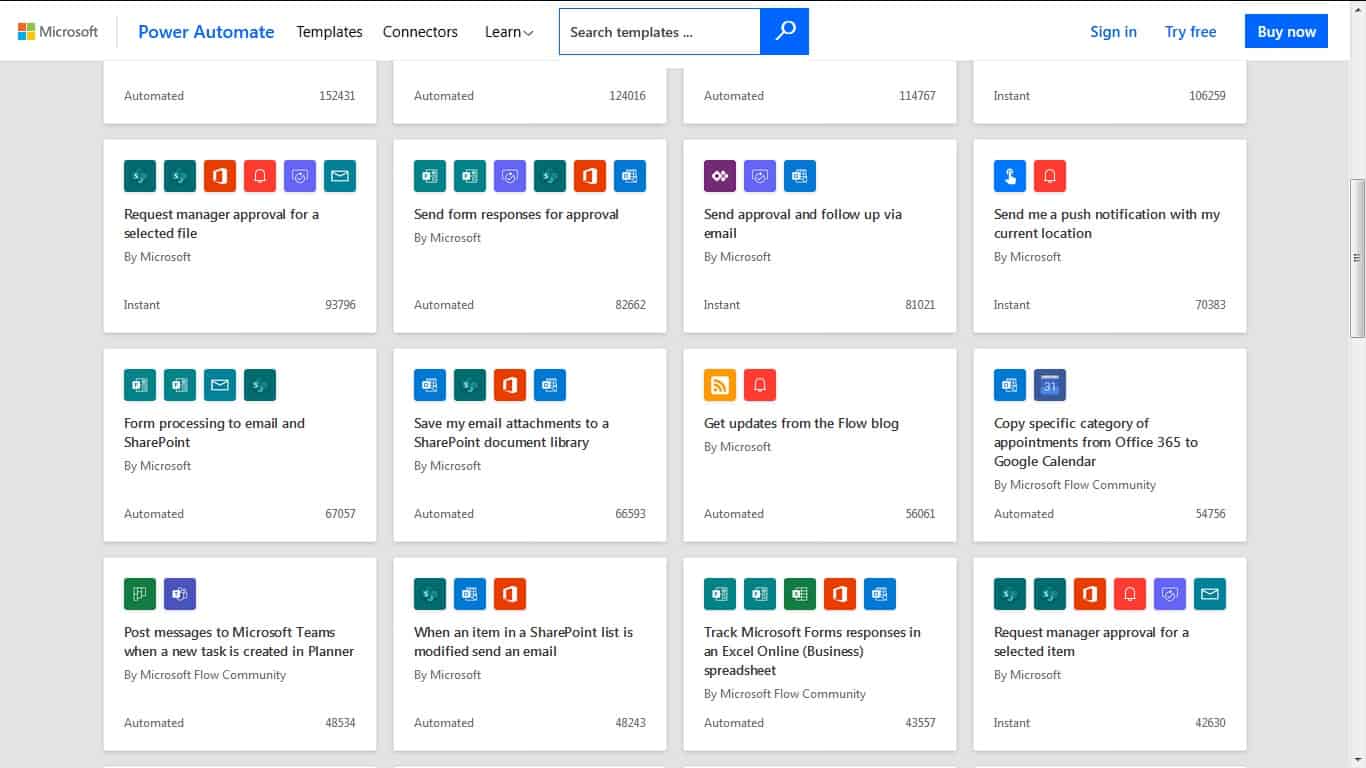This screenshot has height=768, width=1366.
Task: Click the Sign in link
Action: pyautogui.click(x=1113, y=32)
